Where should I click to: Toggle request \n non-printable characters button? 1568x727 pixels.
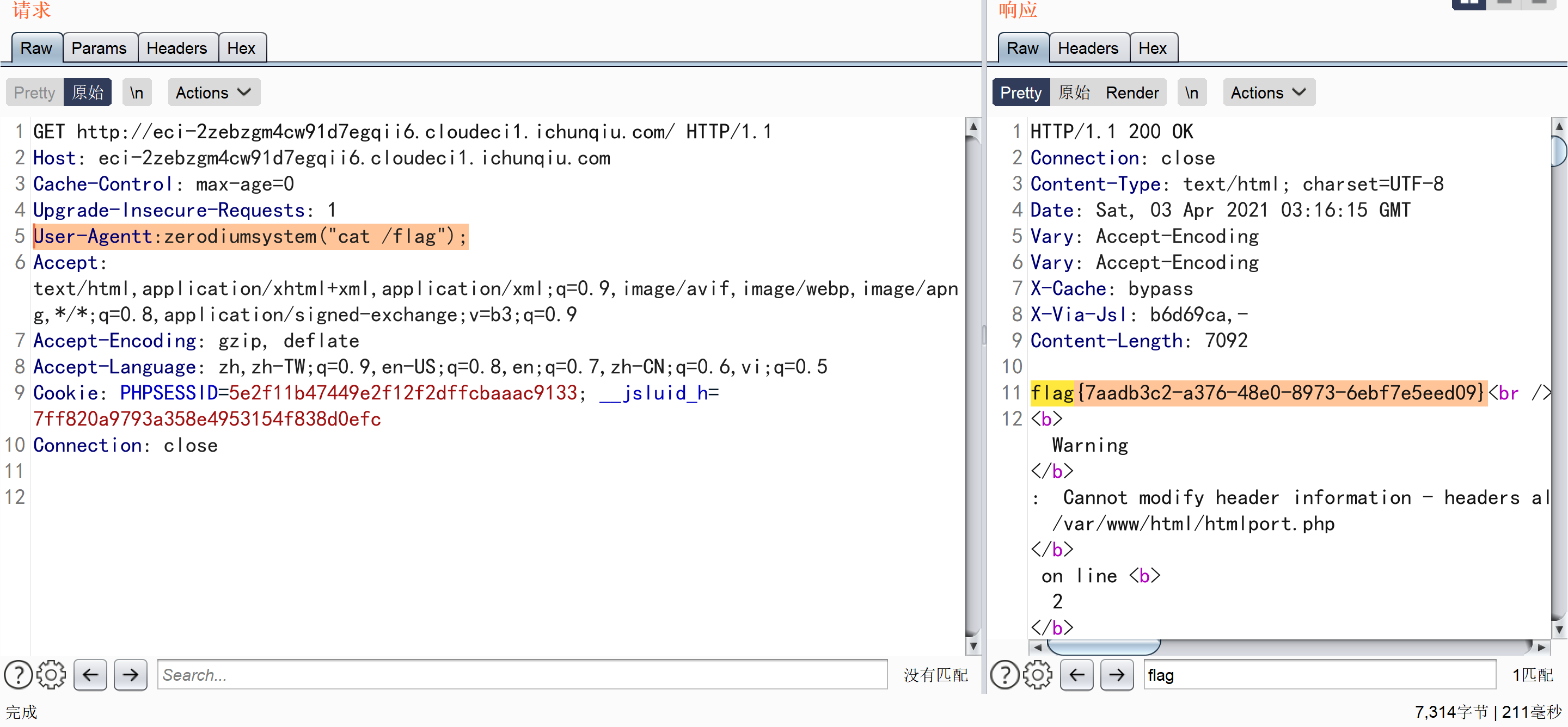click(136, 93)
